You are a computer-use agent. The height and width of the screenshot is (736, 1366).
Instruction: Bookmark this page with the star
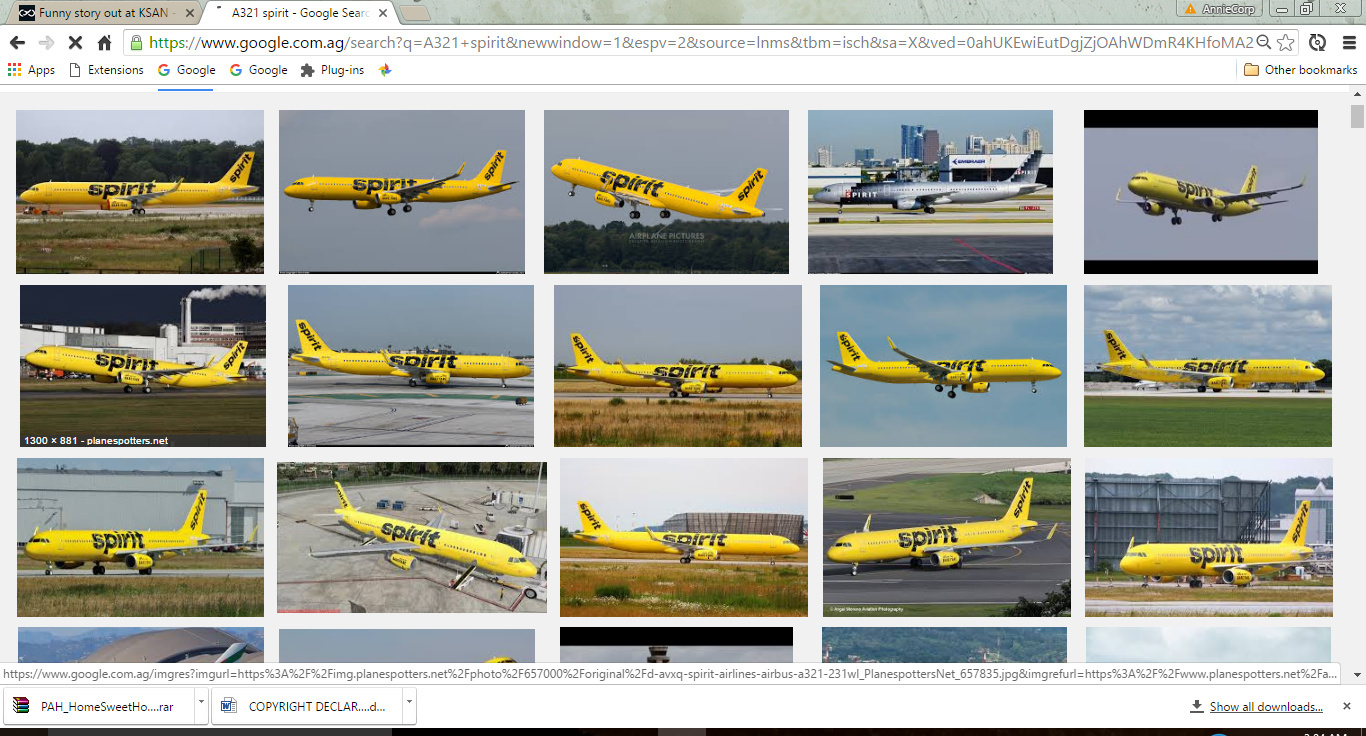(x=1286, y=42)
